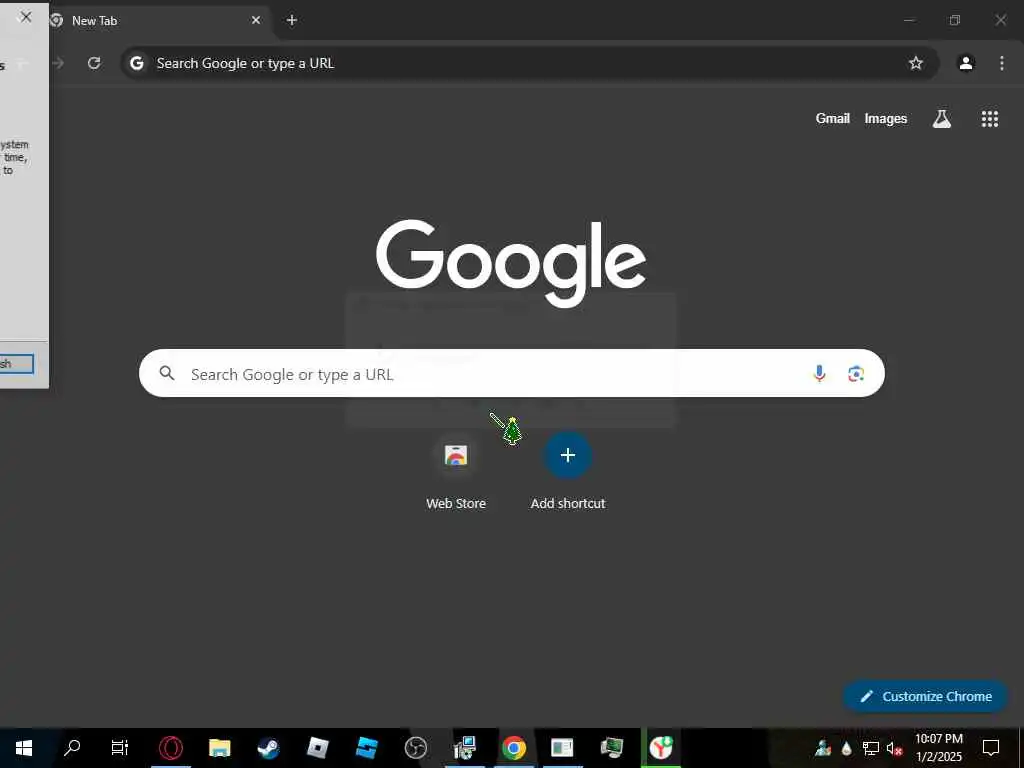Click the center Google search box

click(511, 374)
